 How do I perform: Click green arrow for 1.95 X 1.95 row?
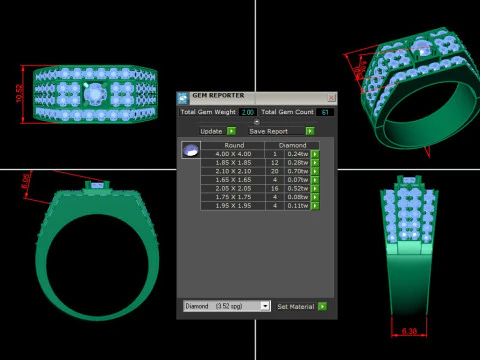point(315,206)
